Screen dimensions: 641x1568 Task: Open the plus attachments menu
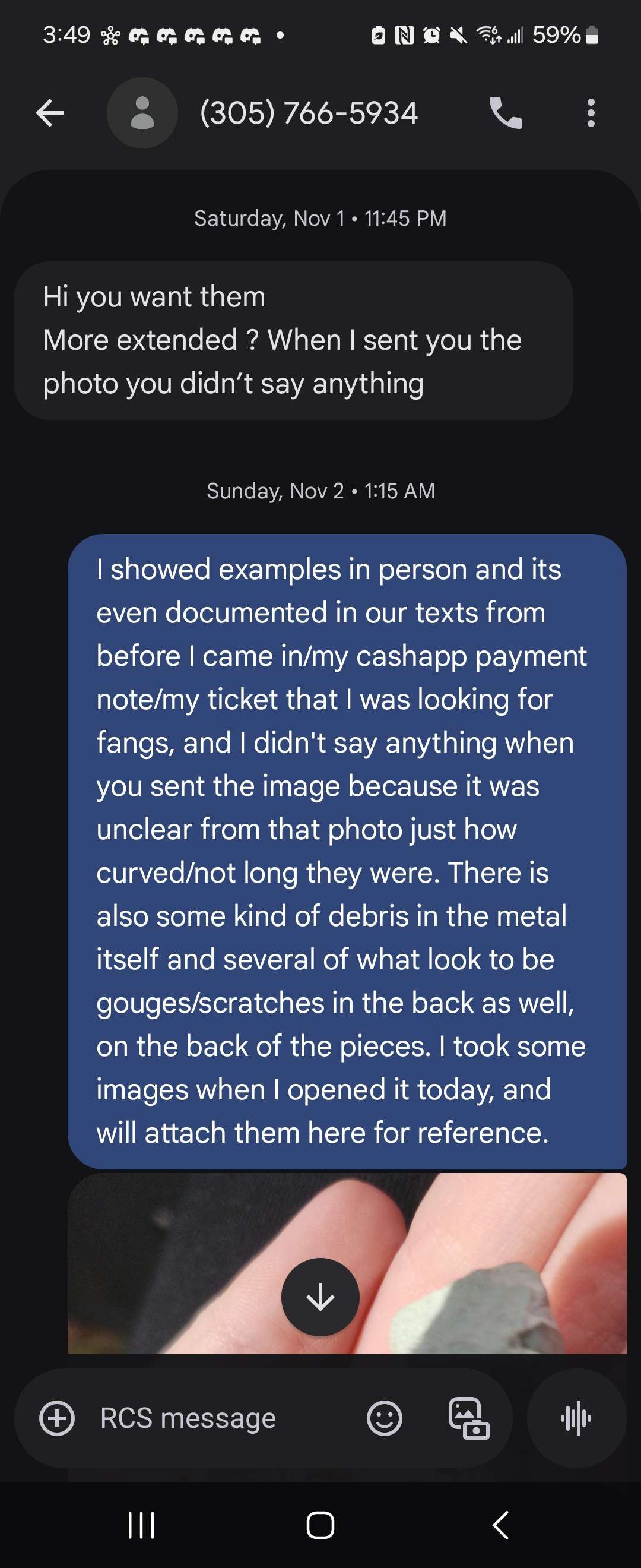coord(57,1418)
